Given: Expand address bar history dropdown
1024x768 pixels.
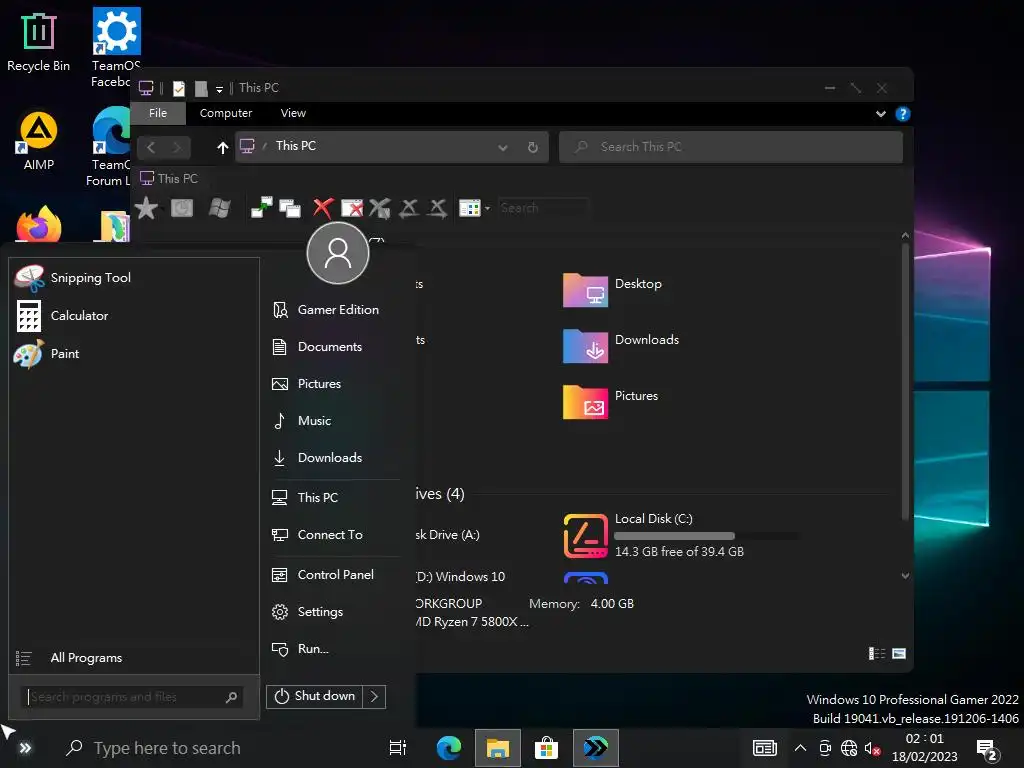Looking at the screenshot, I should 503,148.
